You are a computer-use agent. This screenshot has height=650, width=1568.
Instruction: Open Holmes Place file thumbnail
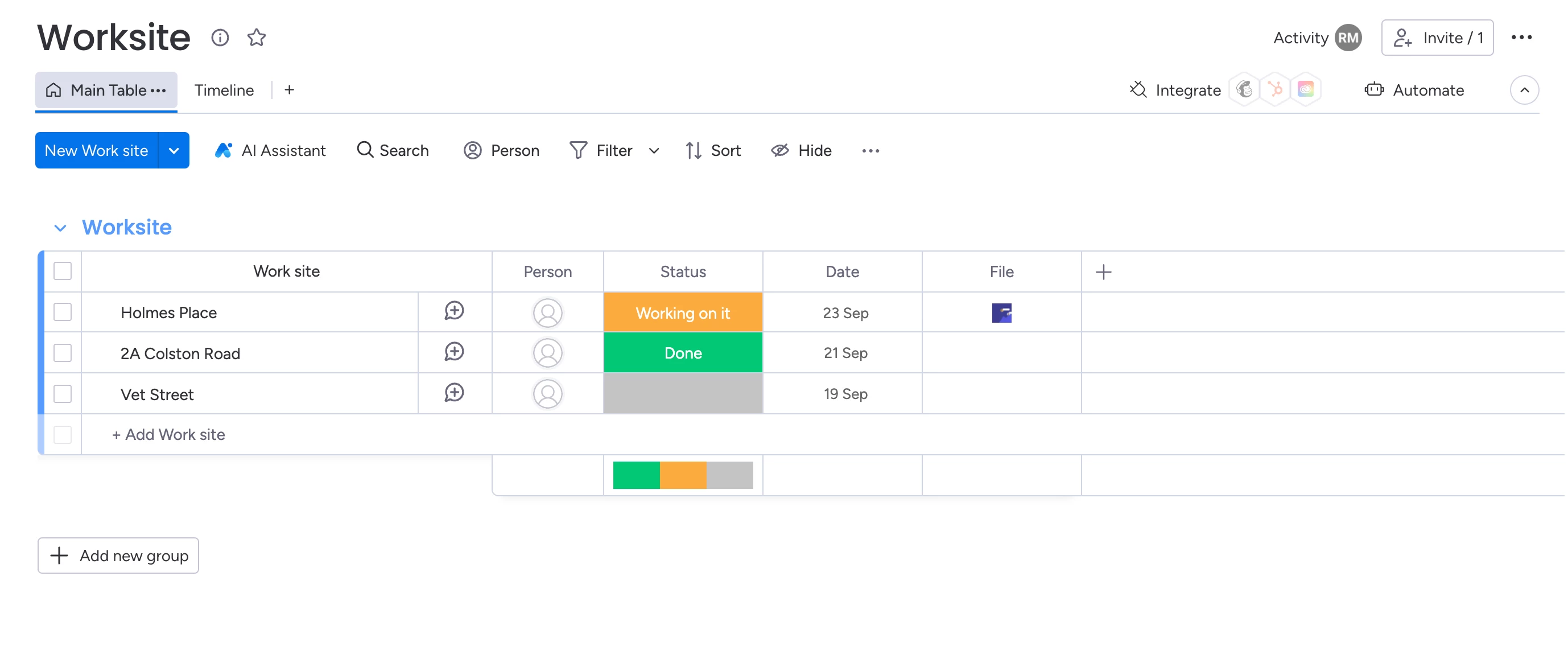[1001, 312]
